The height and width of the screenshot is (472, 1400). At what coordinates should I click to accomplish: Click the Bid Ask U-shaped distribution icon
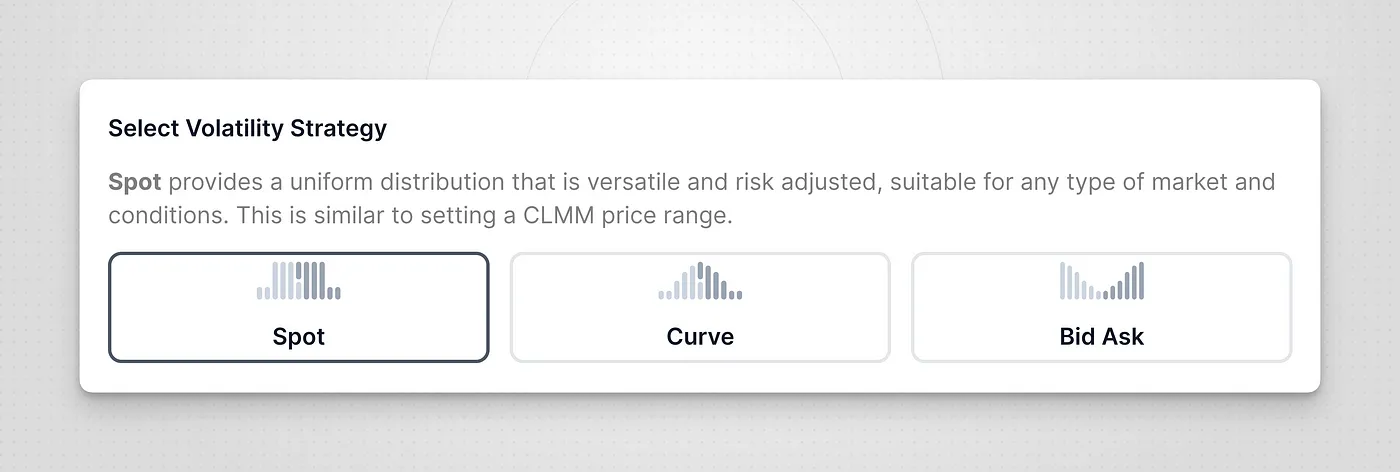(x=1101, y=281)
